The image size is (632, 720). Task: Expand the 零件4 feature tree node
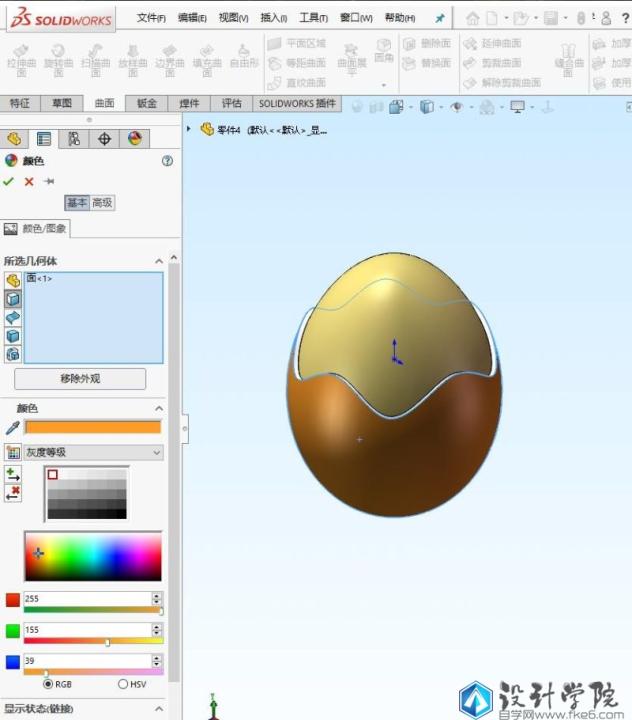click(x=189, y=129)
